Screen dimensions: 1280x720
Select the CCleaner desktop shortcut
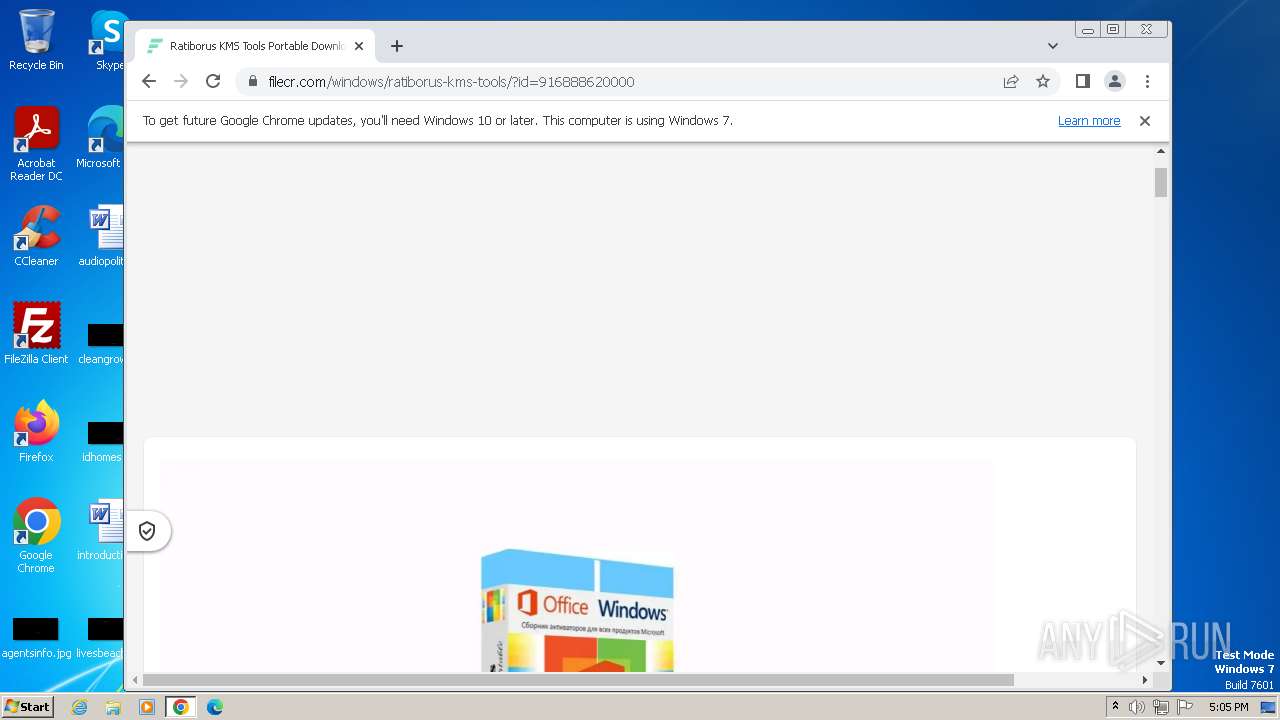(x=36, y=236)
